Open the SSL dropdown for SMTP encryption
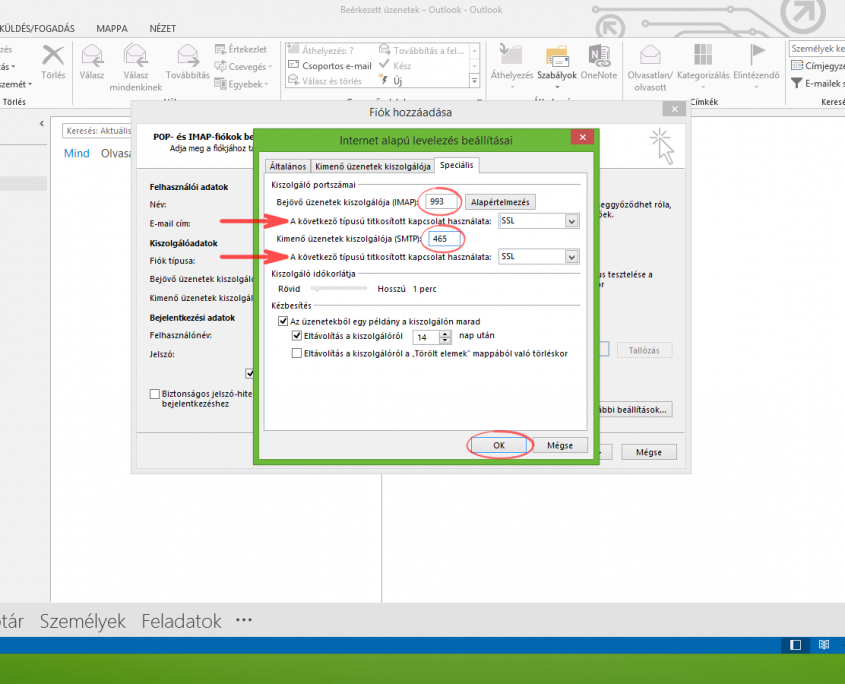This screenshot has width=845, height=684. click(572, 257)
